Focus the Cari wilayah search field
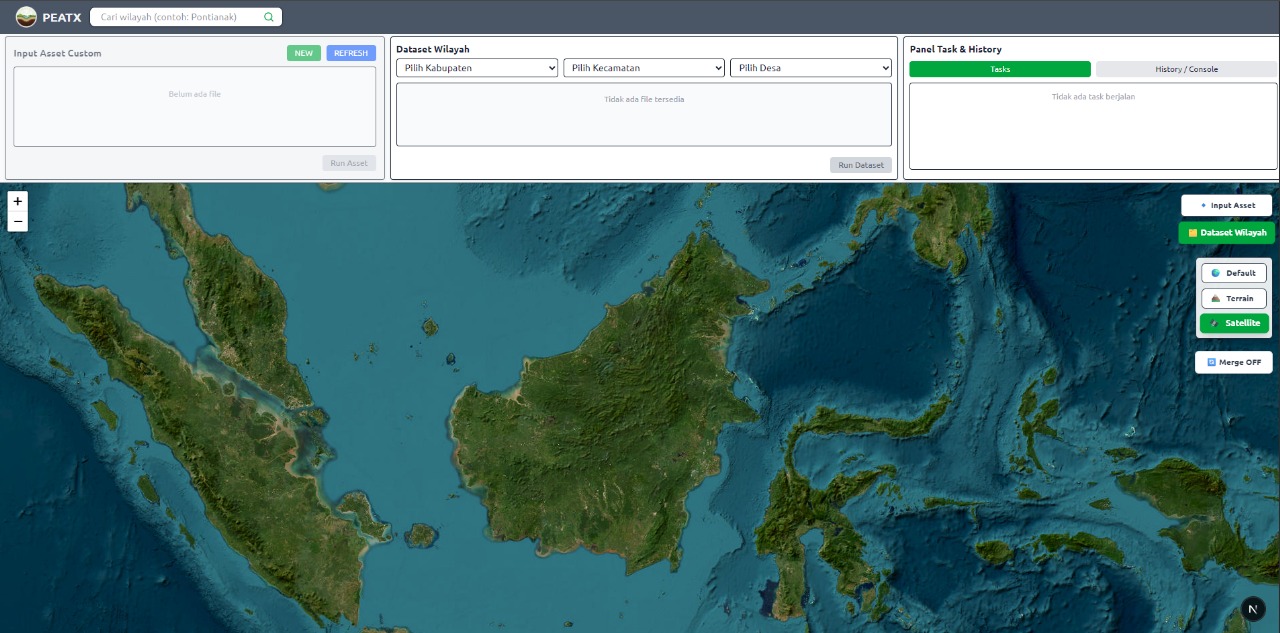This screenshot has height=633, width=1280. tap(175, 17)
